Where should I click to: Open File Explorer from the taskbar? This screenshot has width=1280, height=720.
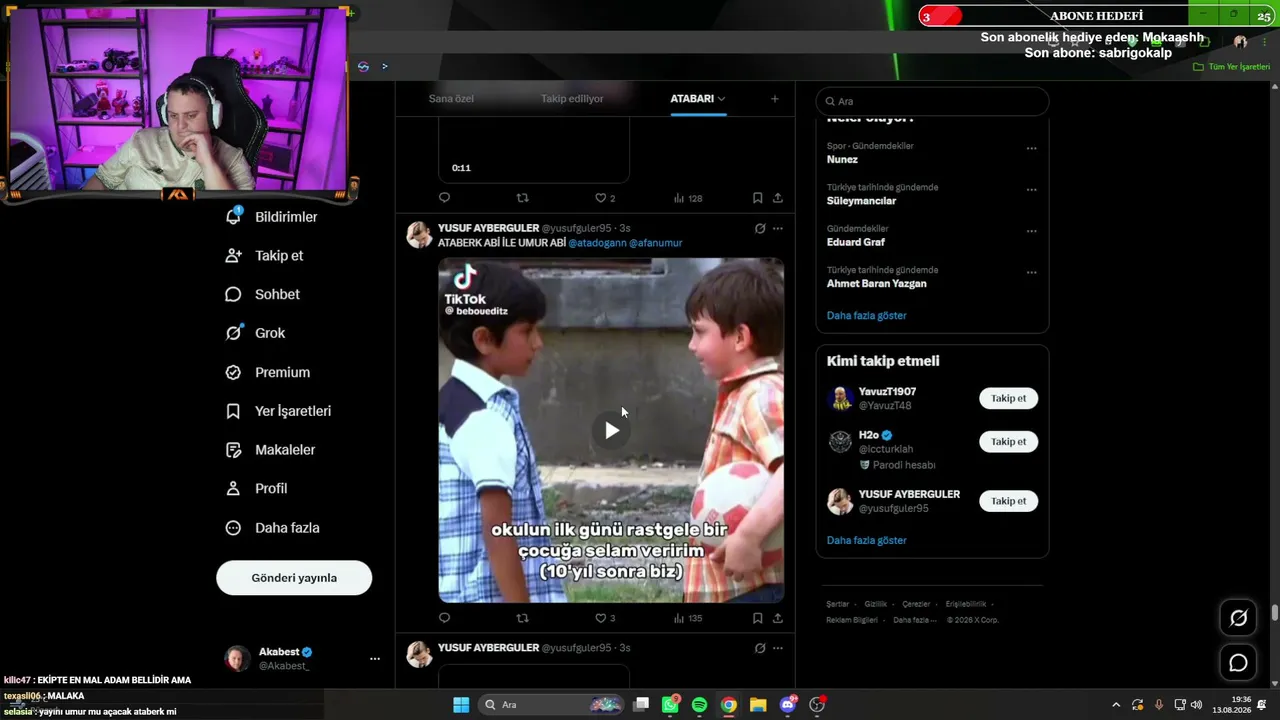pyautogui.click(x=758, y=705)
